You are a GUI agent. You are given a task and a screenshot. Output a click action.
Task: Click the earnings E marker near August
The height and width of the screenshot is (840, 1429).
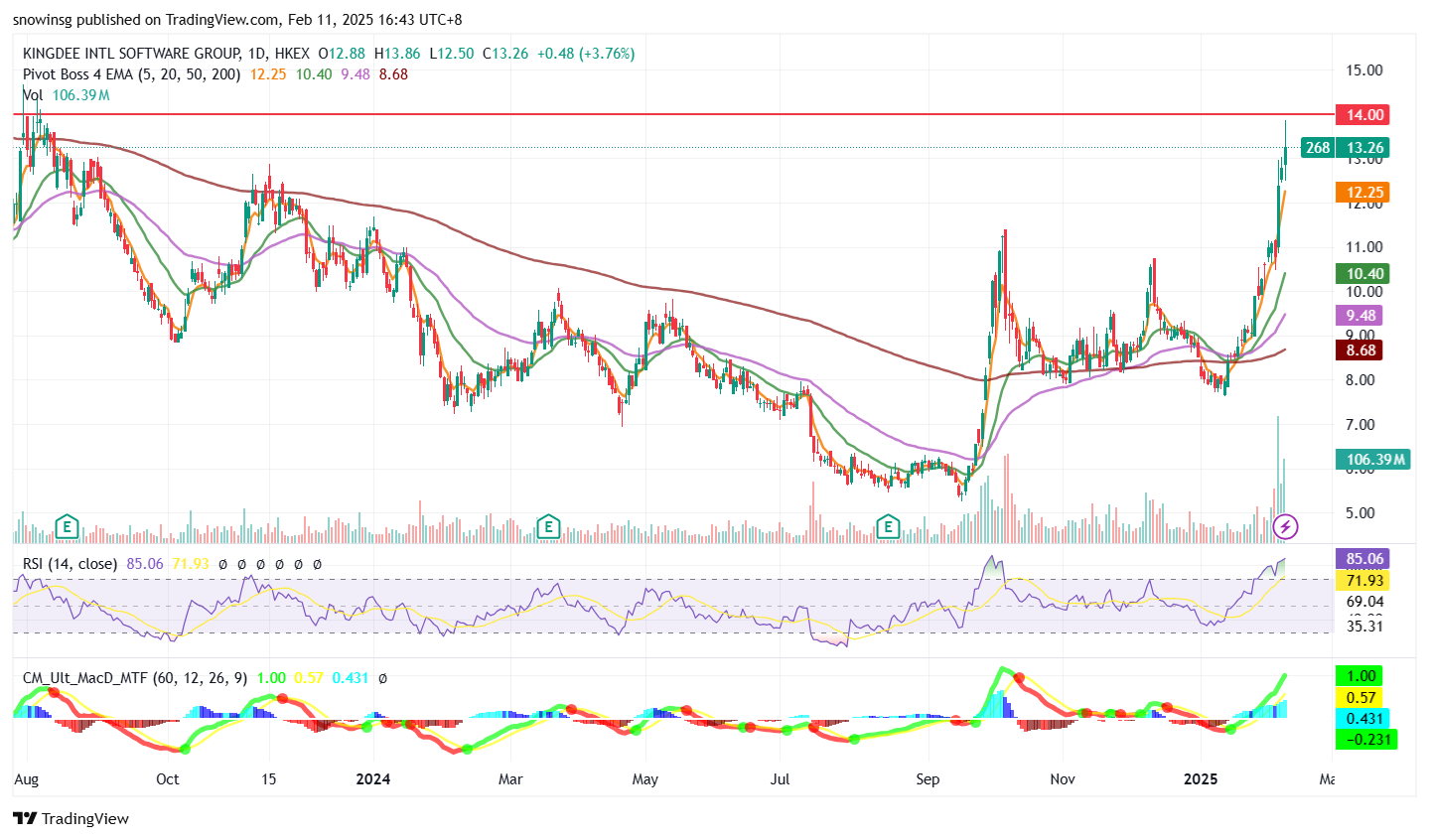point(68,526)
